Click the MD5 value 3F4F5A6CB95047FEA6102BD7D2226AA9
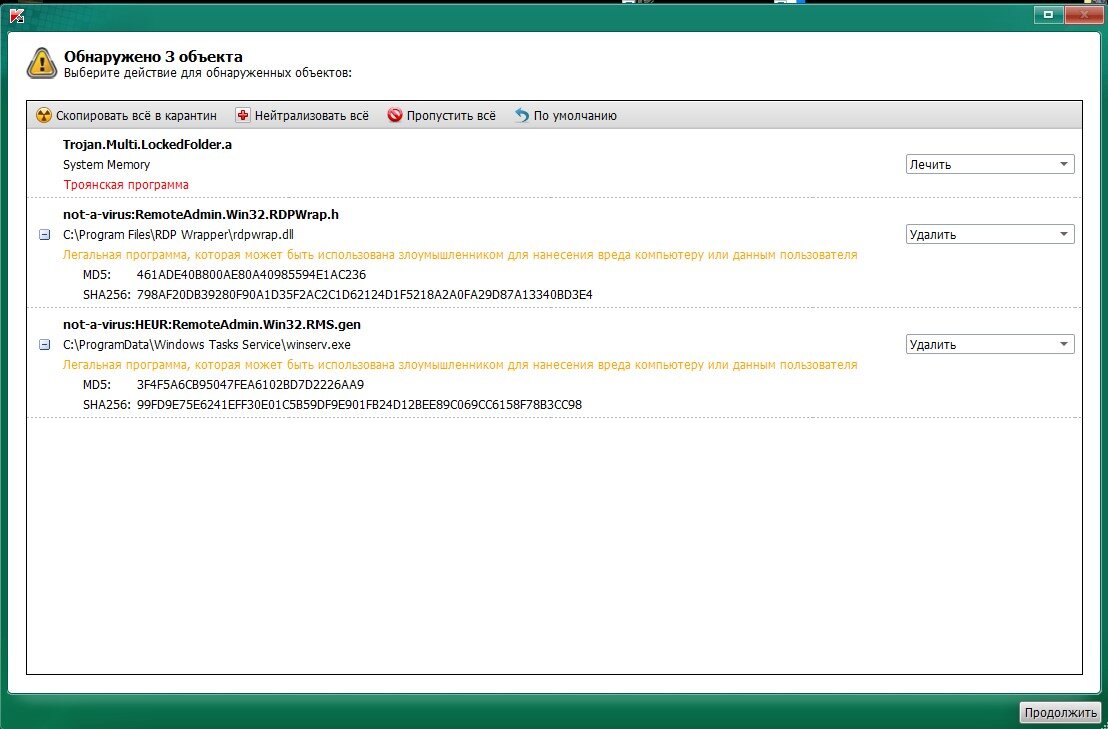 (251, 385)
